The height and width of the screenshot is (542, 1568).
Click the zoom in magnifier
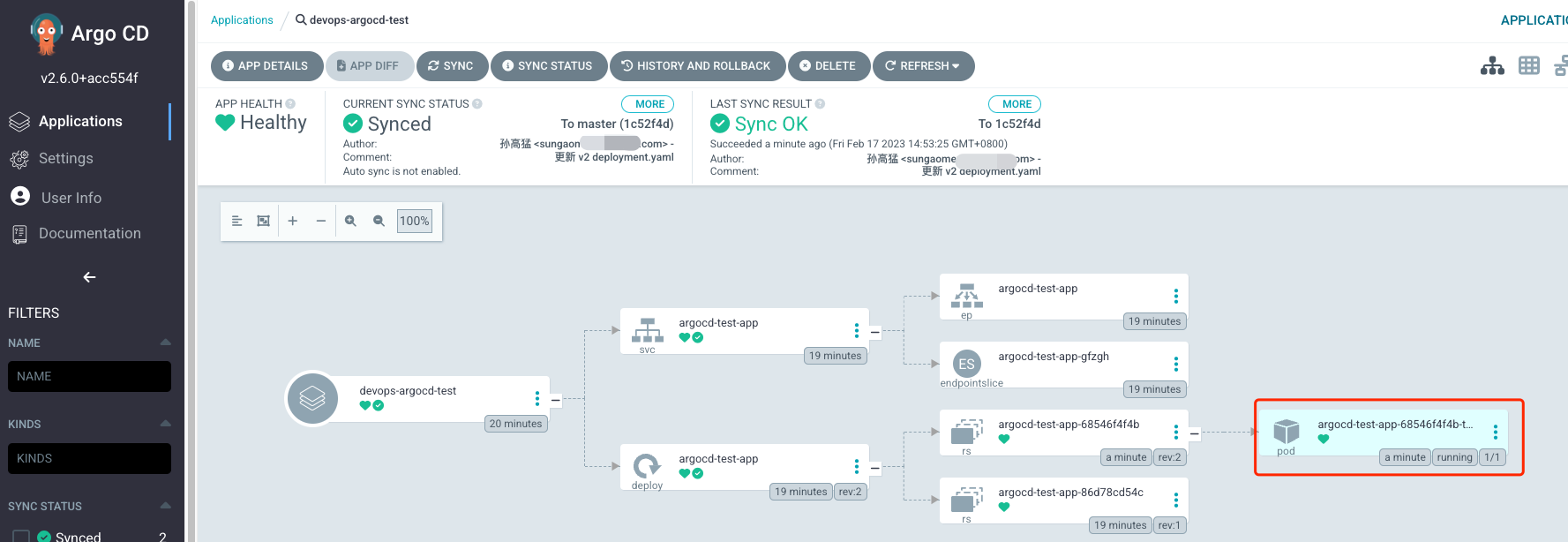point(350,222)
